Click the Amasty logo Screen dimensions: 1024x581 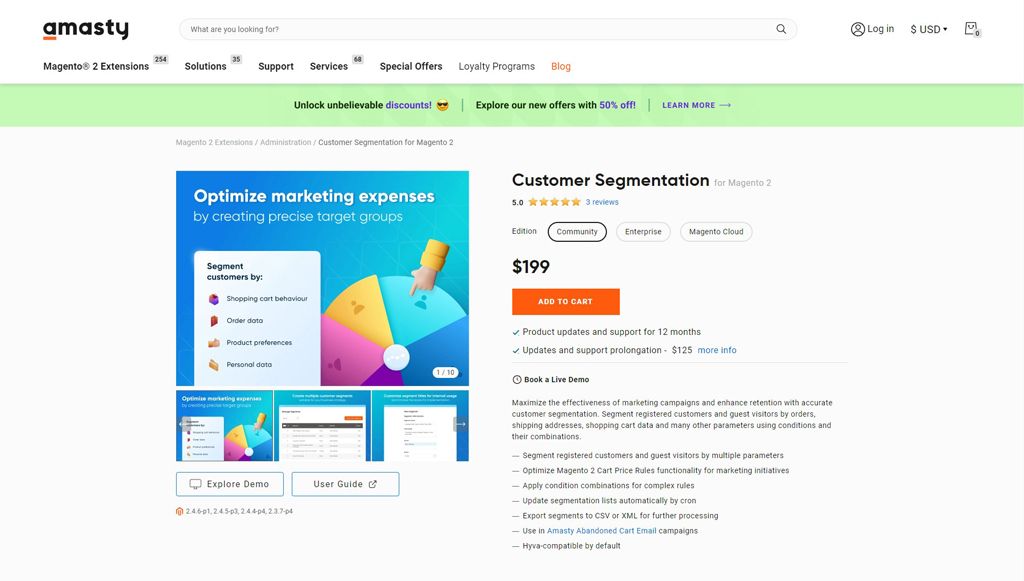86,29
